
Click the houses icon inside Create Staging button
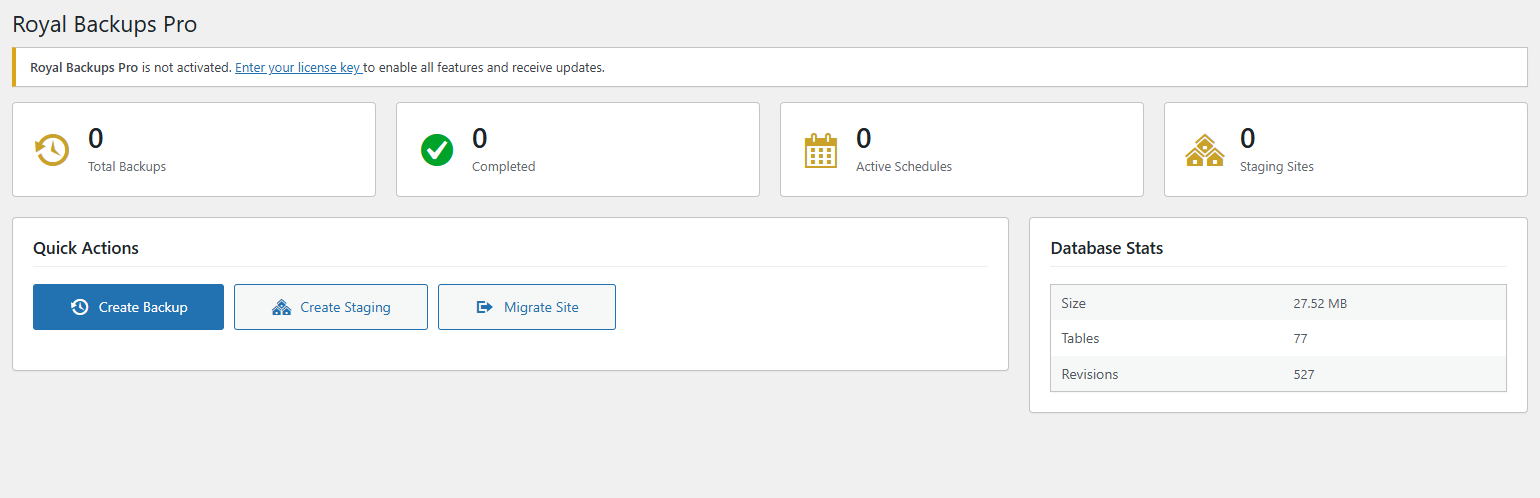point(281,307)
